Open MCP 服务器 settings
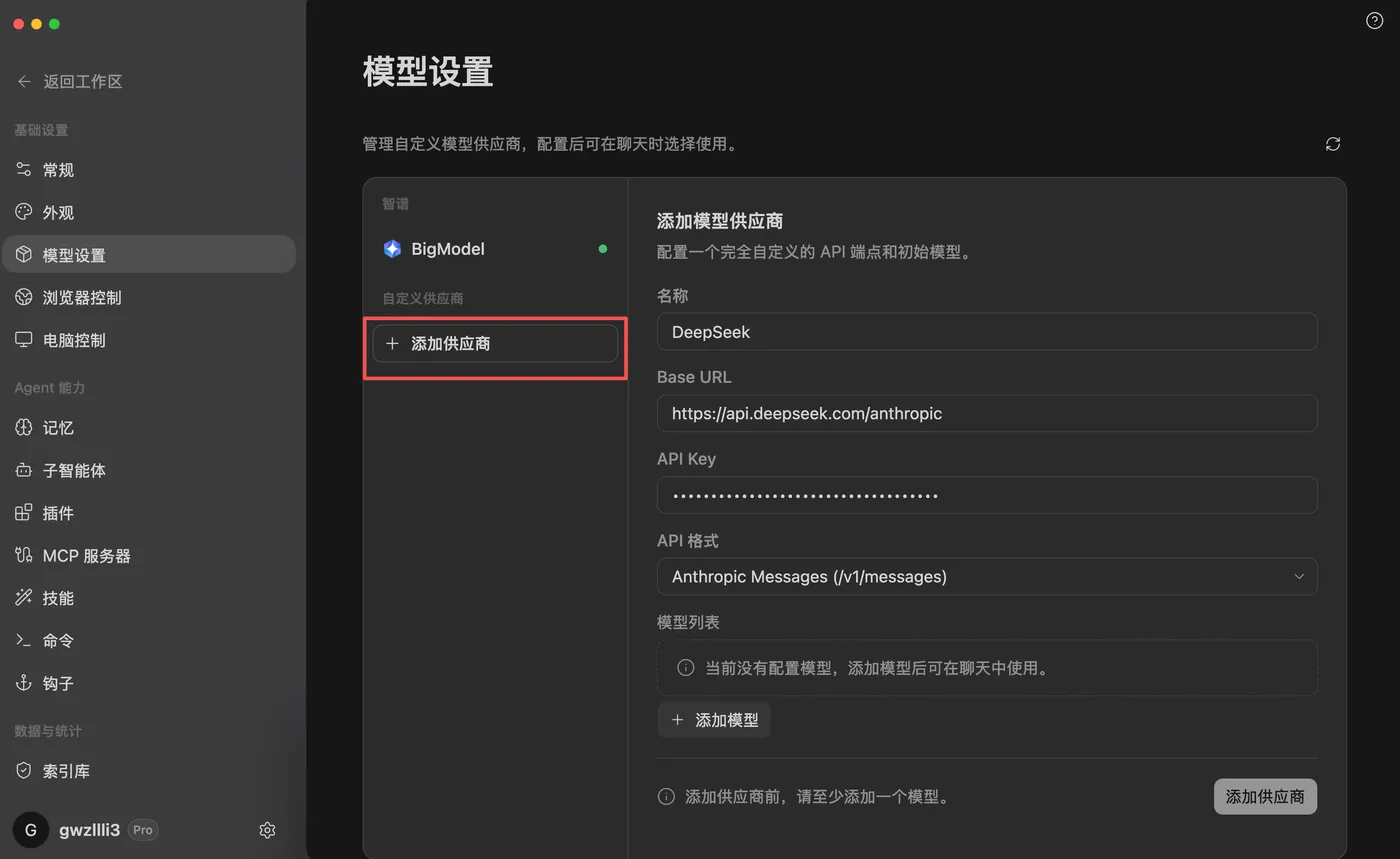Image resolution: width=1400 pixels, height=859 pixels. (x=149, y=555)
